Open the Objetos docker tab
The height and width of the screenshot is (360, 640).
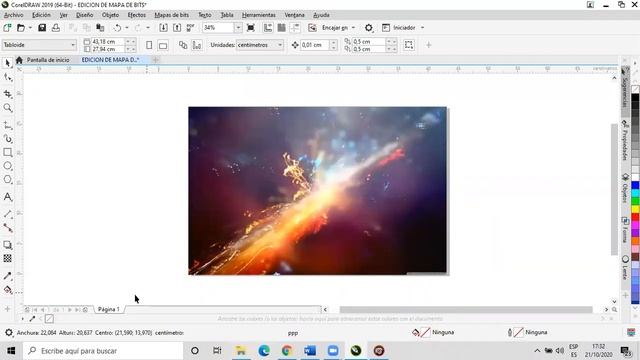tap(625, 188)
